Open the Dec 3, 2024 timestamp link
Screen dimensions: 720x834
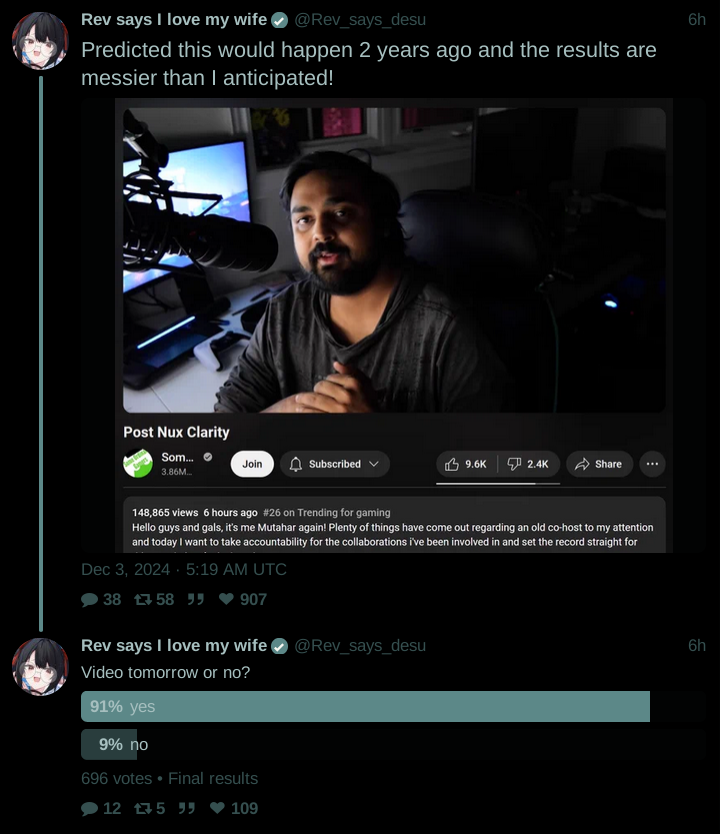pos(183,570)
